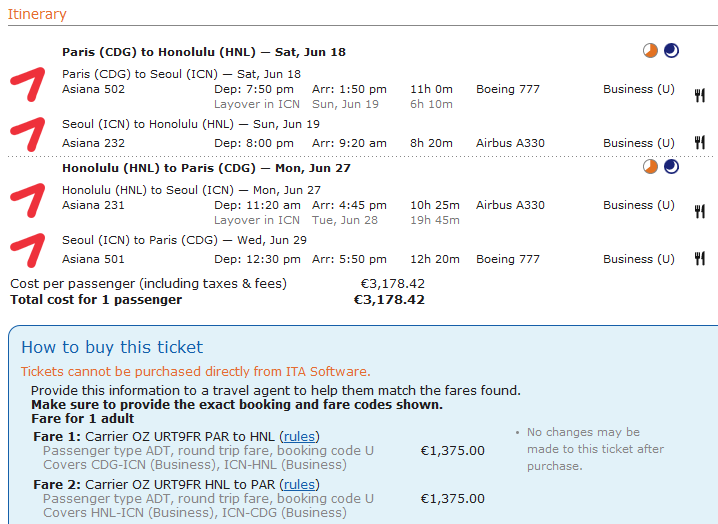Select the Honolulu to Paris Jun 27 header
Image resolution: width=718 pixels, height=524 pixels.
click(x=206, y=168)
